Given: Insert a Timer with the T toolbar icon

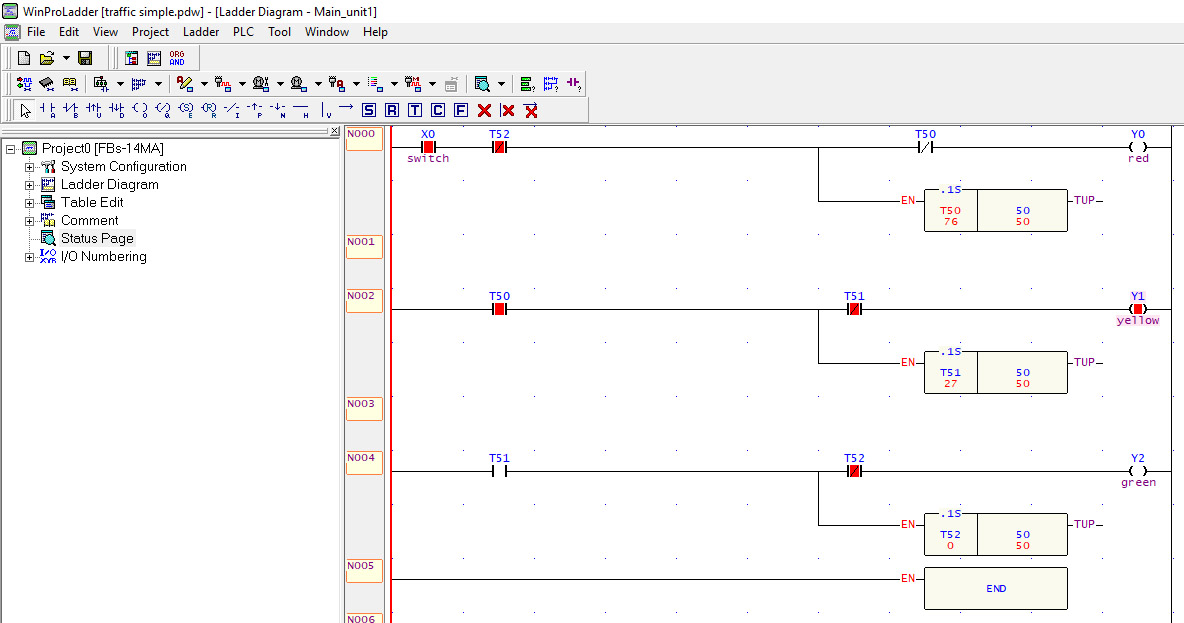Looking at the screenshot, I should [x=414, y=110].
